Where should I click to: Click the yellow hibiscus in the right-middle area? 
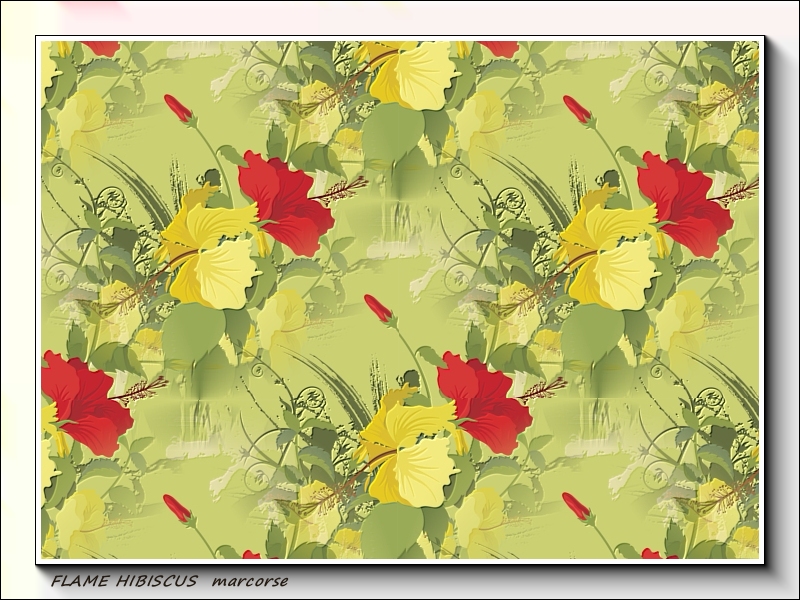click(x=609, y=255)
